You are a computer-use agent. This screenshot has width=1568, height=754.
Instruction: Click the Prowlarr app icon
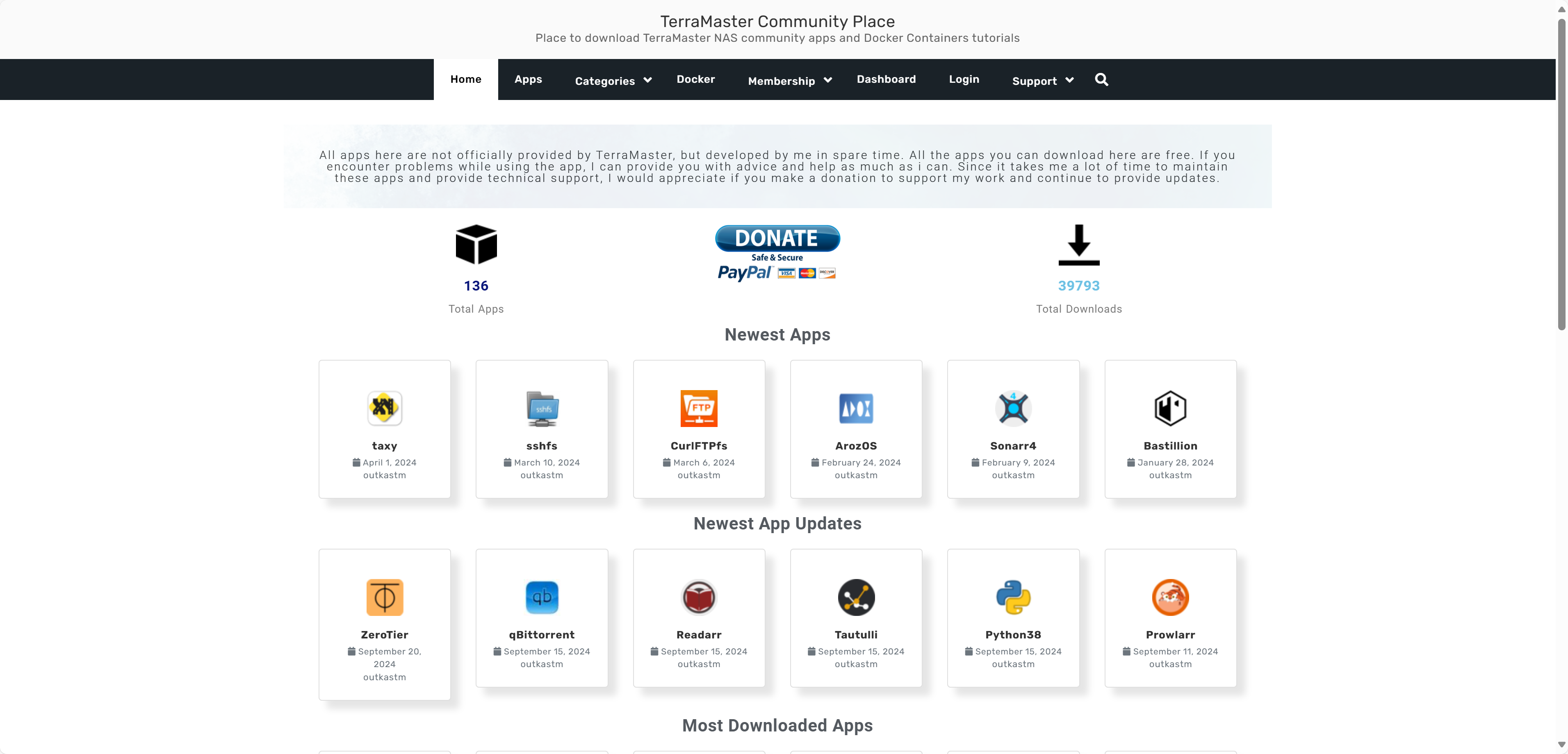1170,597
